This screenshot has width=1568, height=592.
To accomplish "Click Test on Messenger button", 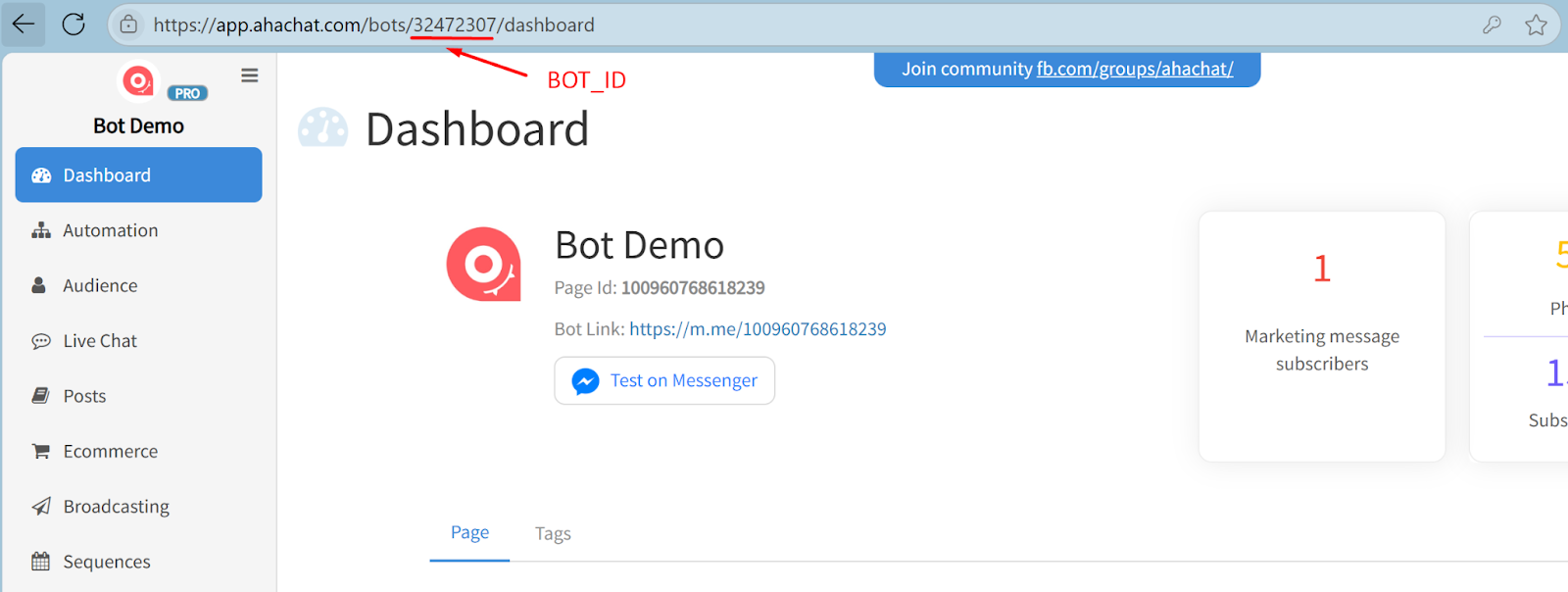I will coord(664,380).
